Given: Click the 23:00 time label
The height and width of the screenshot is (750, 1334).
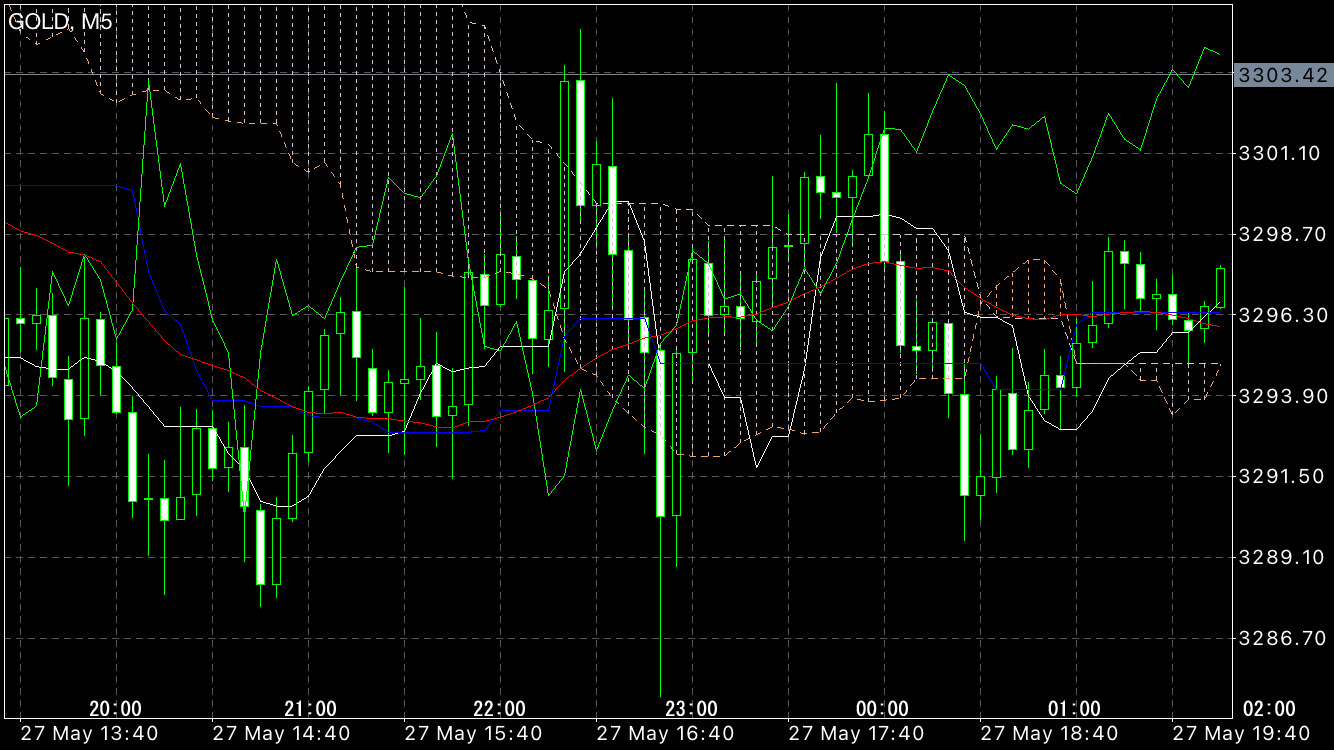Looking at the screenshot, I should (691, 709).
